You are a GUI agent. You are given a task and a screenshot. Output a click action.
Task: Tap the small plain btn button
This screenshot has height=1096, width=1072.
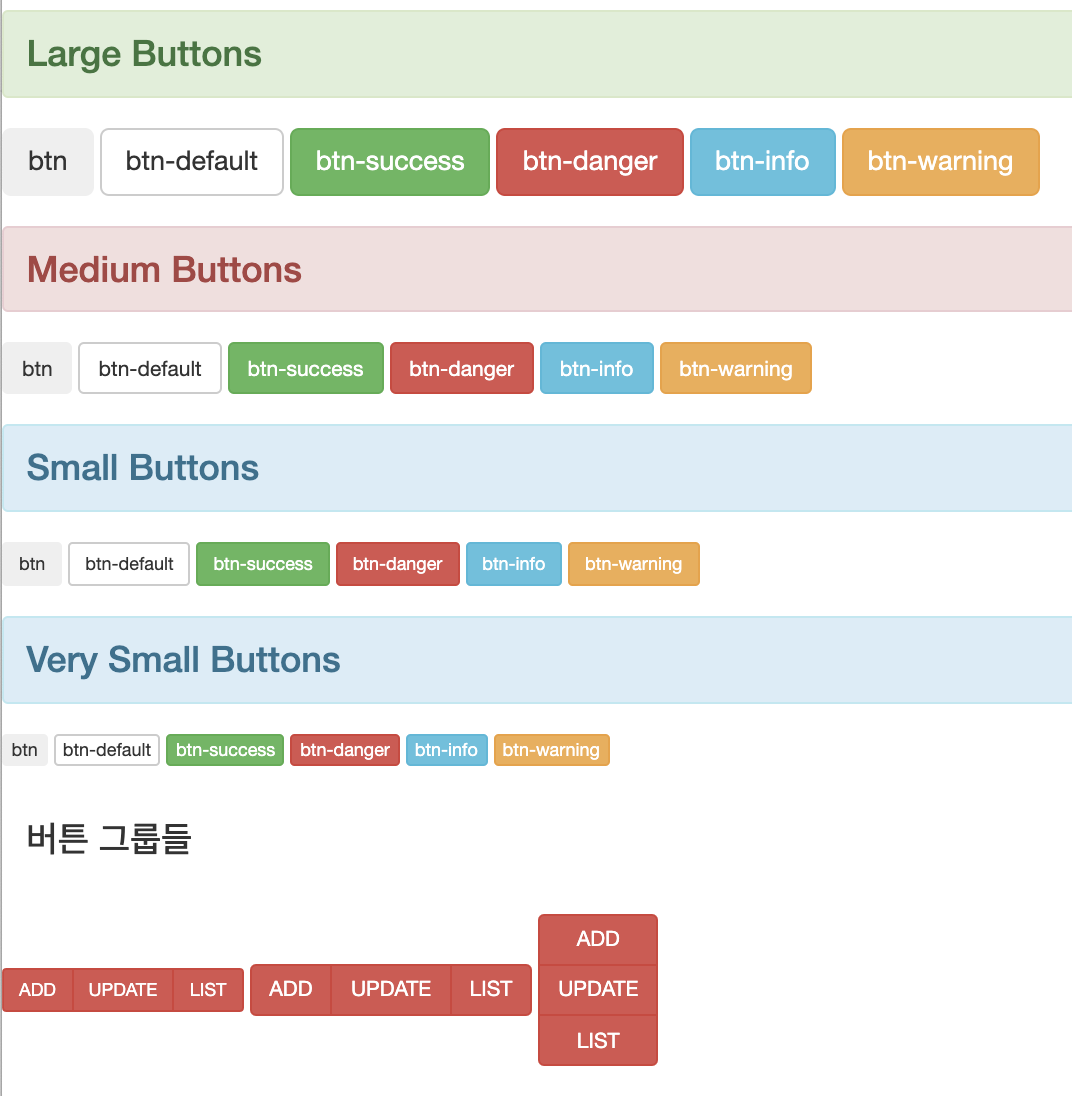[x=32, y=564]
